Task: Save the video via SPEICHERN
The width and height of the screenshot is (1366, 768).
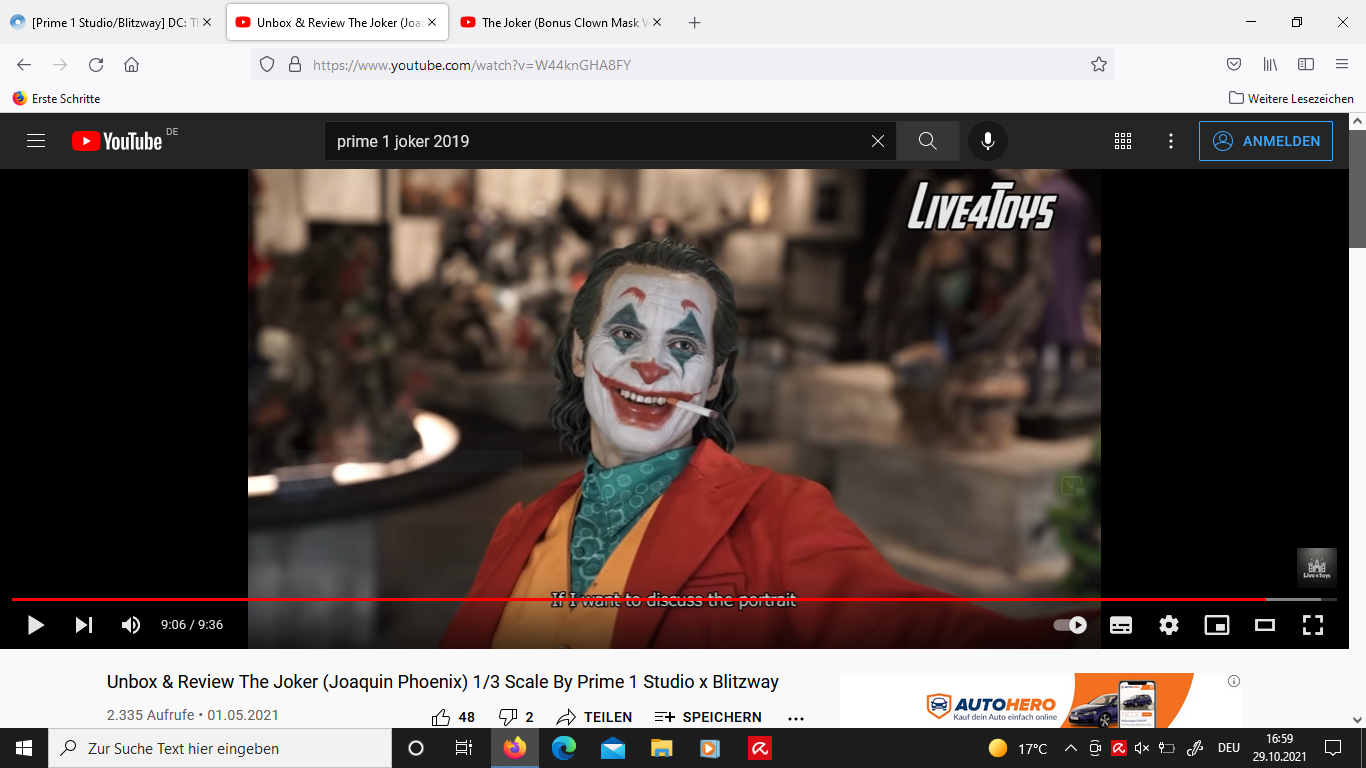Action: click(708, 717)
